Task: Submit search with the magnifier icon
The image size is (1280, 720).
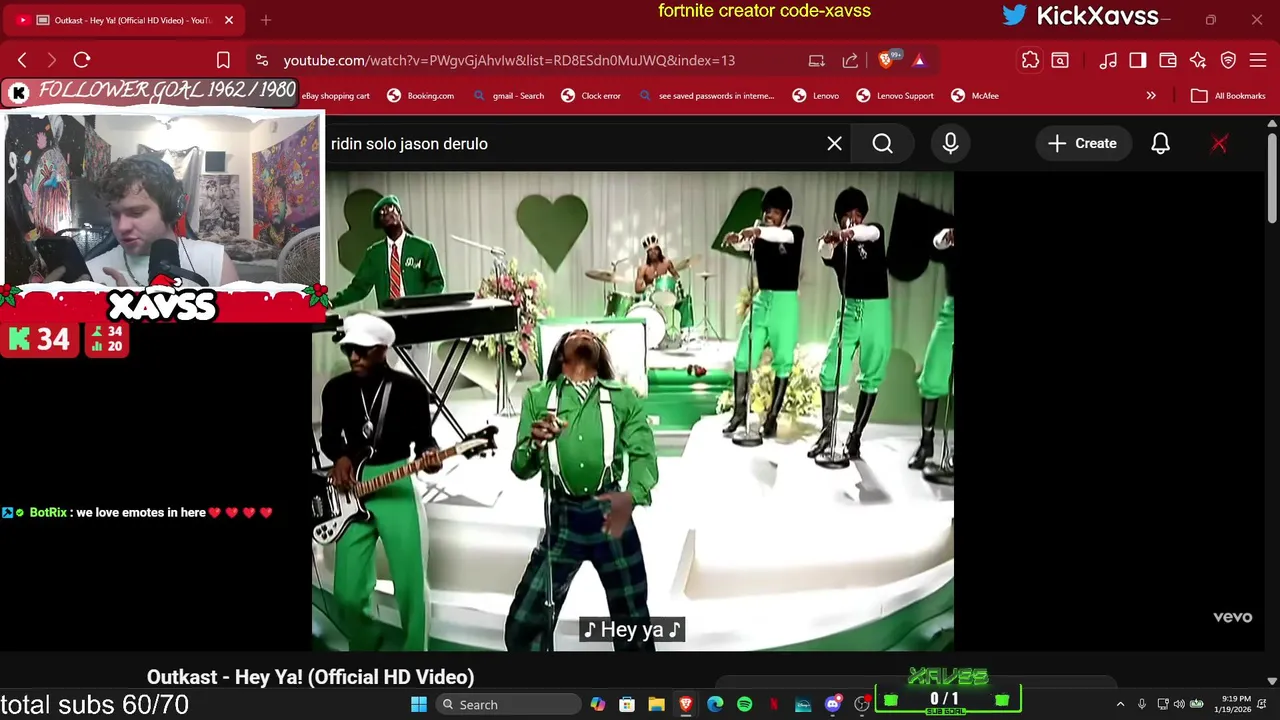Action: [x=882, y=143]
